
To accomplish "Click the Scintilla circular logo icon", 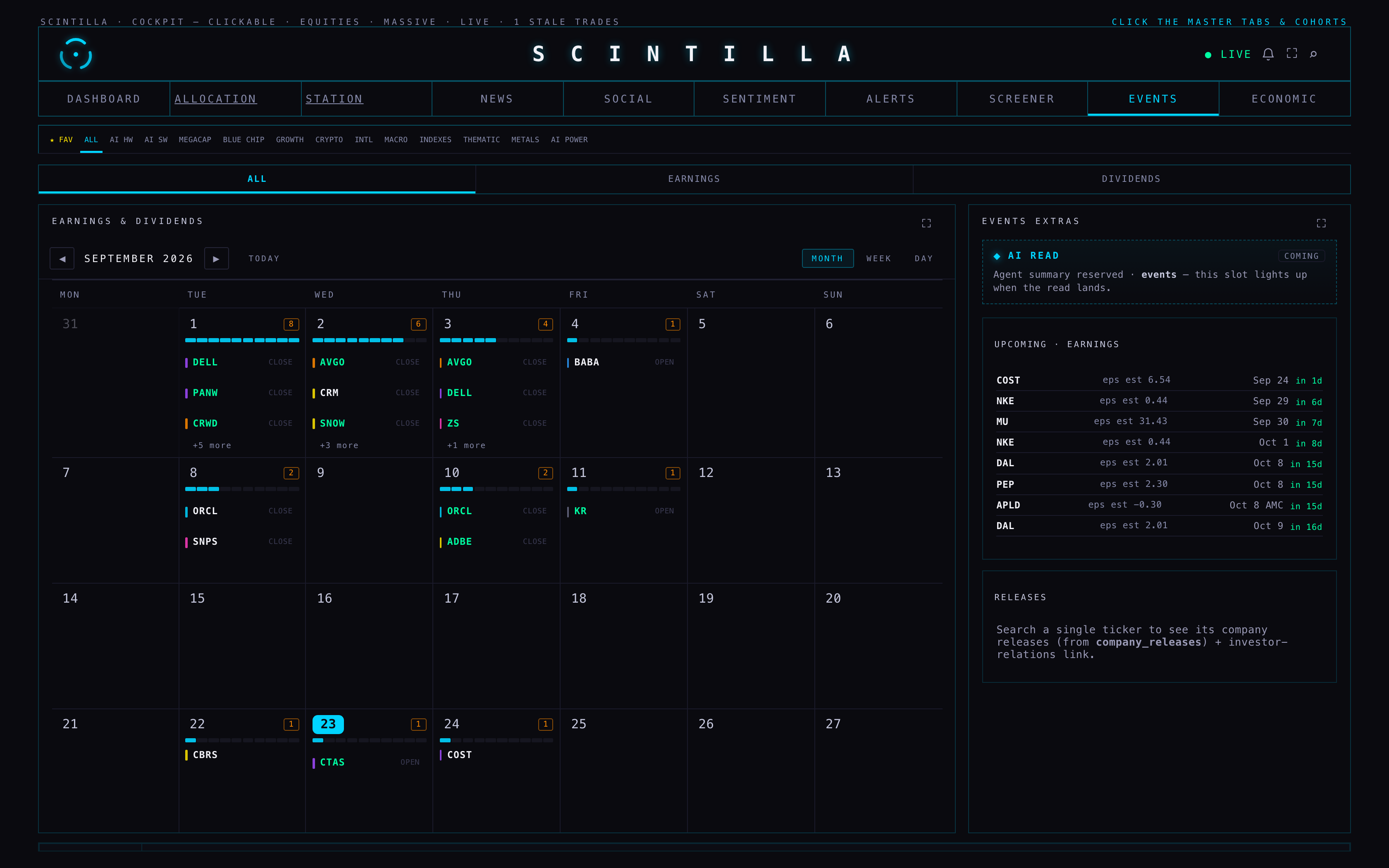I will [x=76, y=54].
